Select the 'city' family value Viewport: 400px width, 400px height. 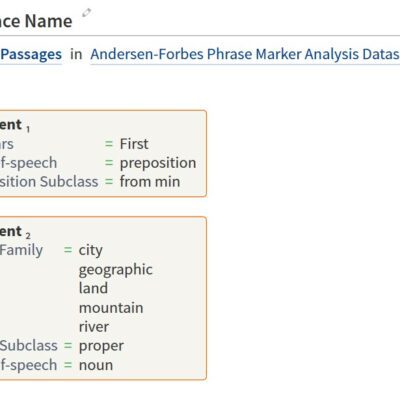click(x=91, y=250)
